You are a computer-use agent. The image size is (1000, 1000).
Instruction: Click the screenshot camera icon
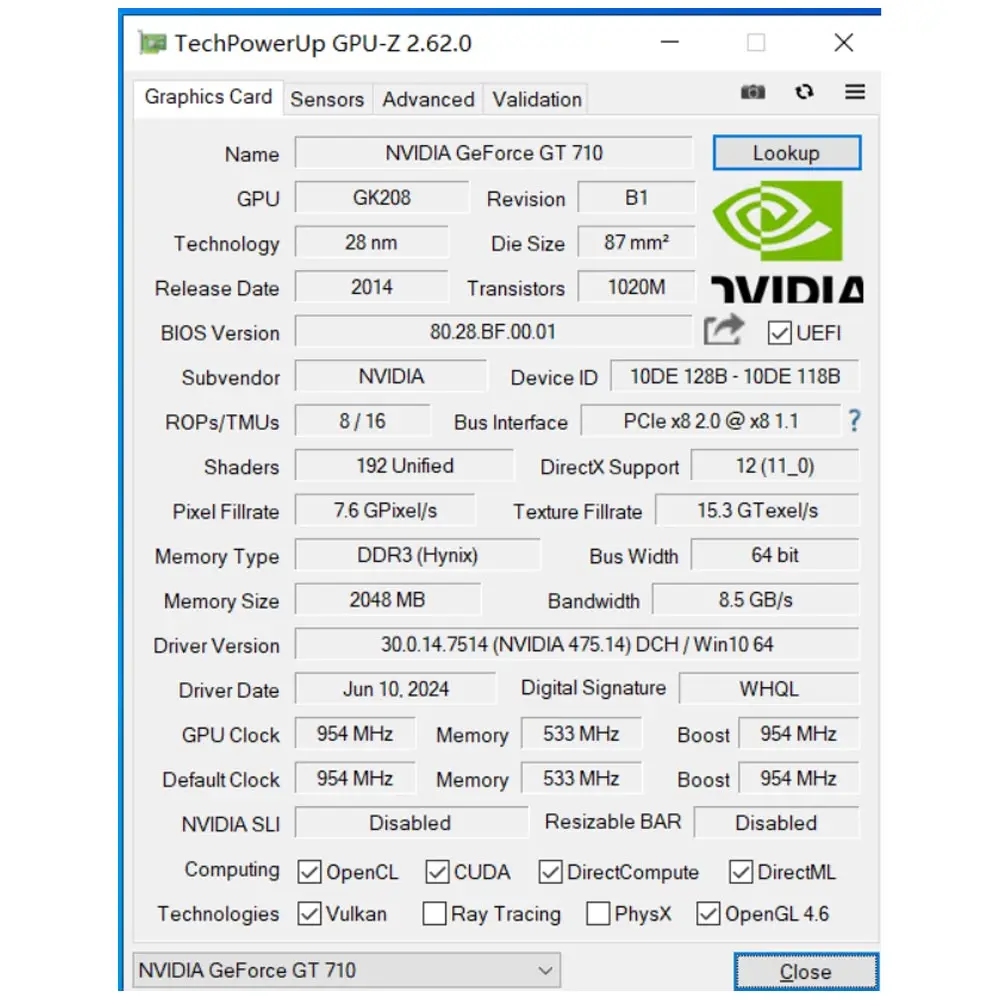pyautogui.click(x=753, y=92)
